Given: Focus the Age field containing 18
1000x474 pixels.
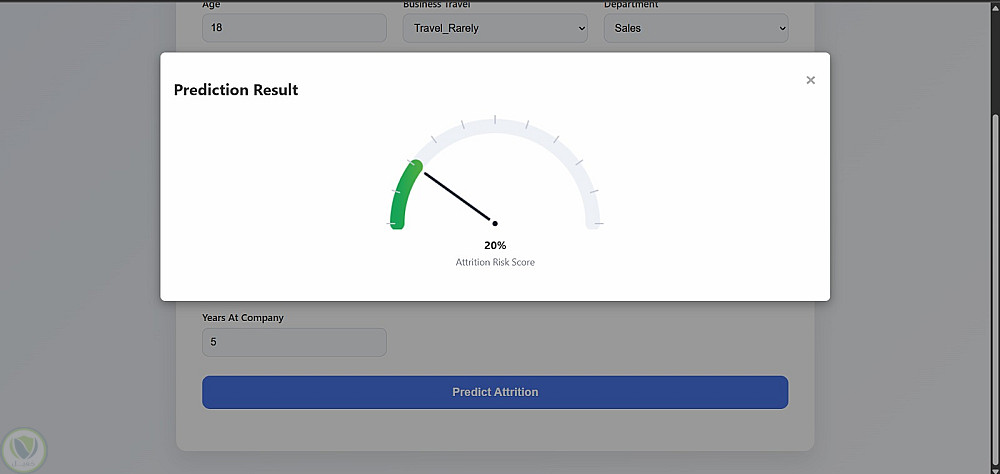Looking at the screenshot, I should point(294,28).
